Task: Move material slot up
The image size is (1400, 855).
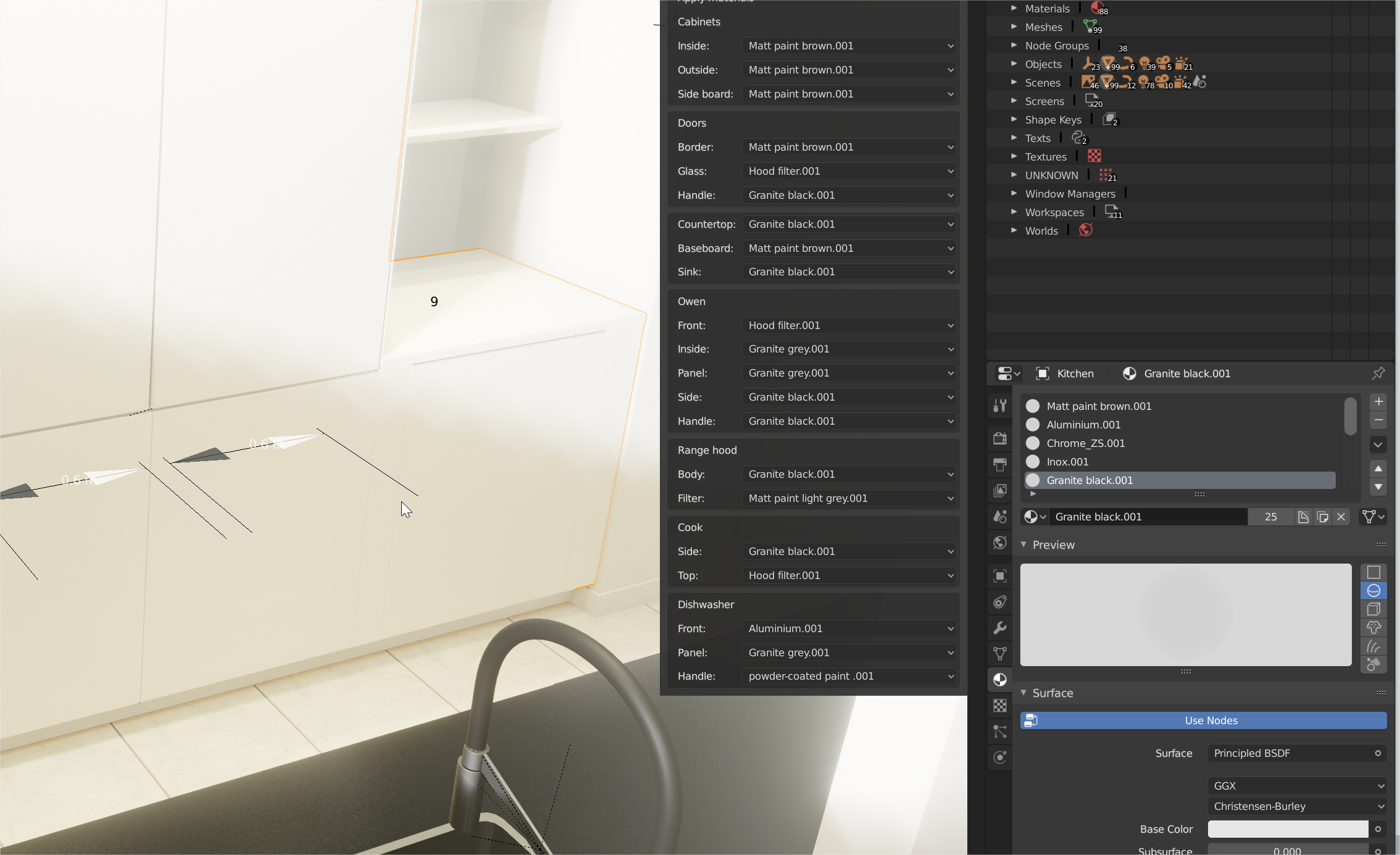Action: [1378, 469]
